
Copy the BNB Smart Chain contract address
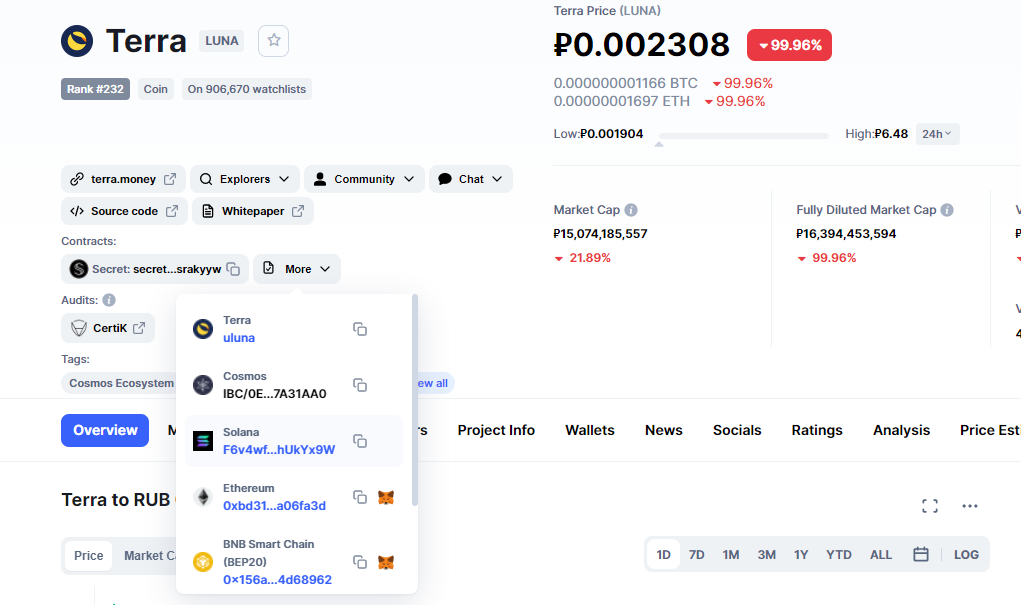pyautogui.click(x=360, y=561)
